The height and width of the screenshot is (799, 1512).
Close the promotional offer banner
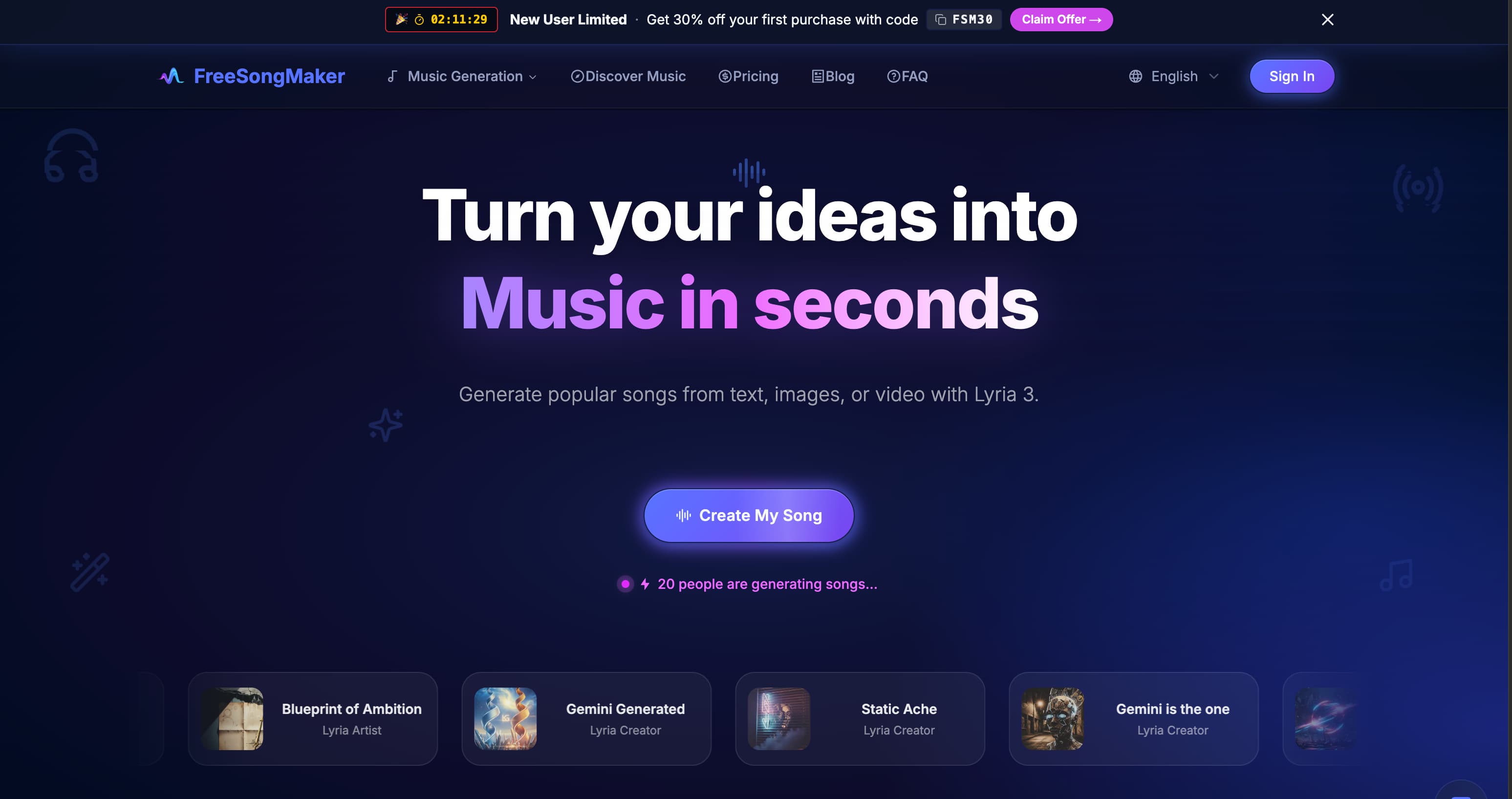(1327, 20)
